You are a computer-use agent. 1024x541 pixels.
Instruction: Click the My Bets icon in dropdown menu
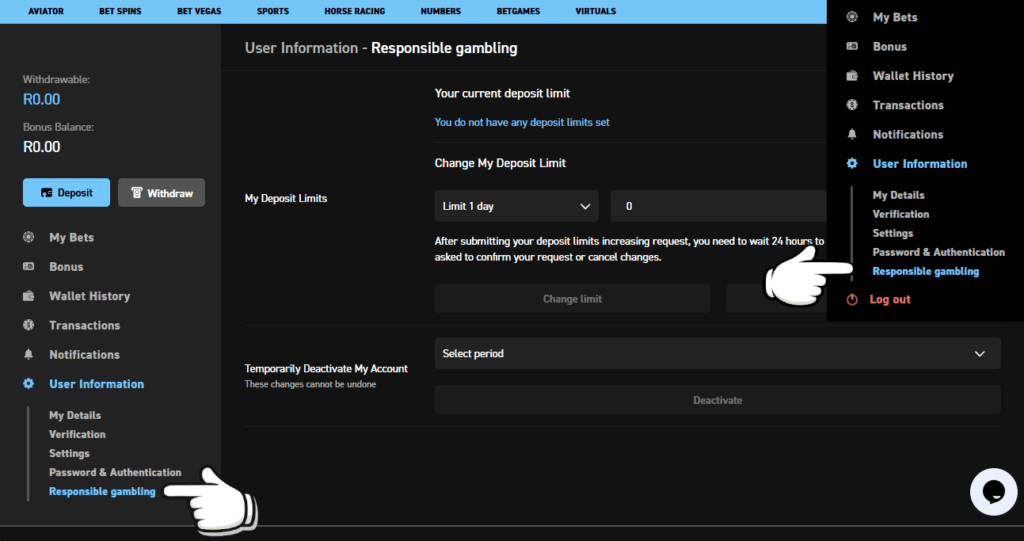(x=852, y=17)
